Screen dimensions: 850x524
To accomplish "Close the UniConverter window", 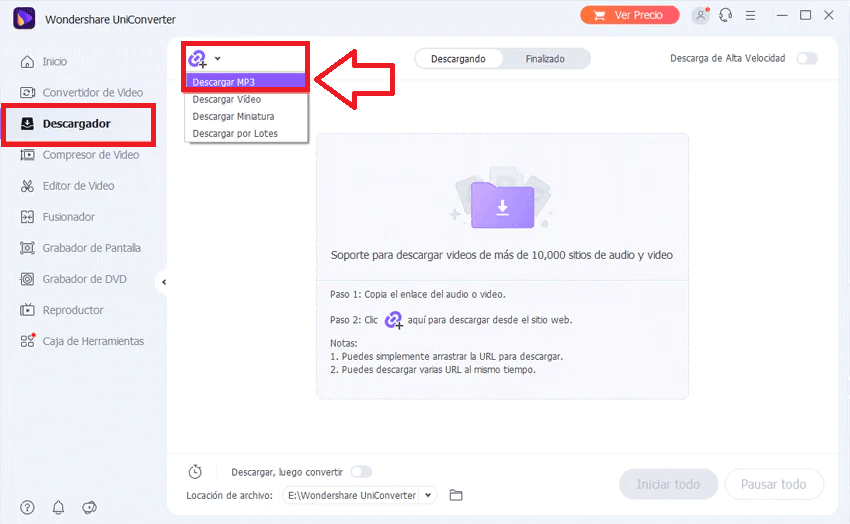I will coord(829,15).
